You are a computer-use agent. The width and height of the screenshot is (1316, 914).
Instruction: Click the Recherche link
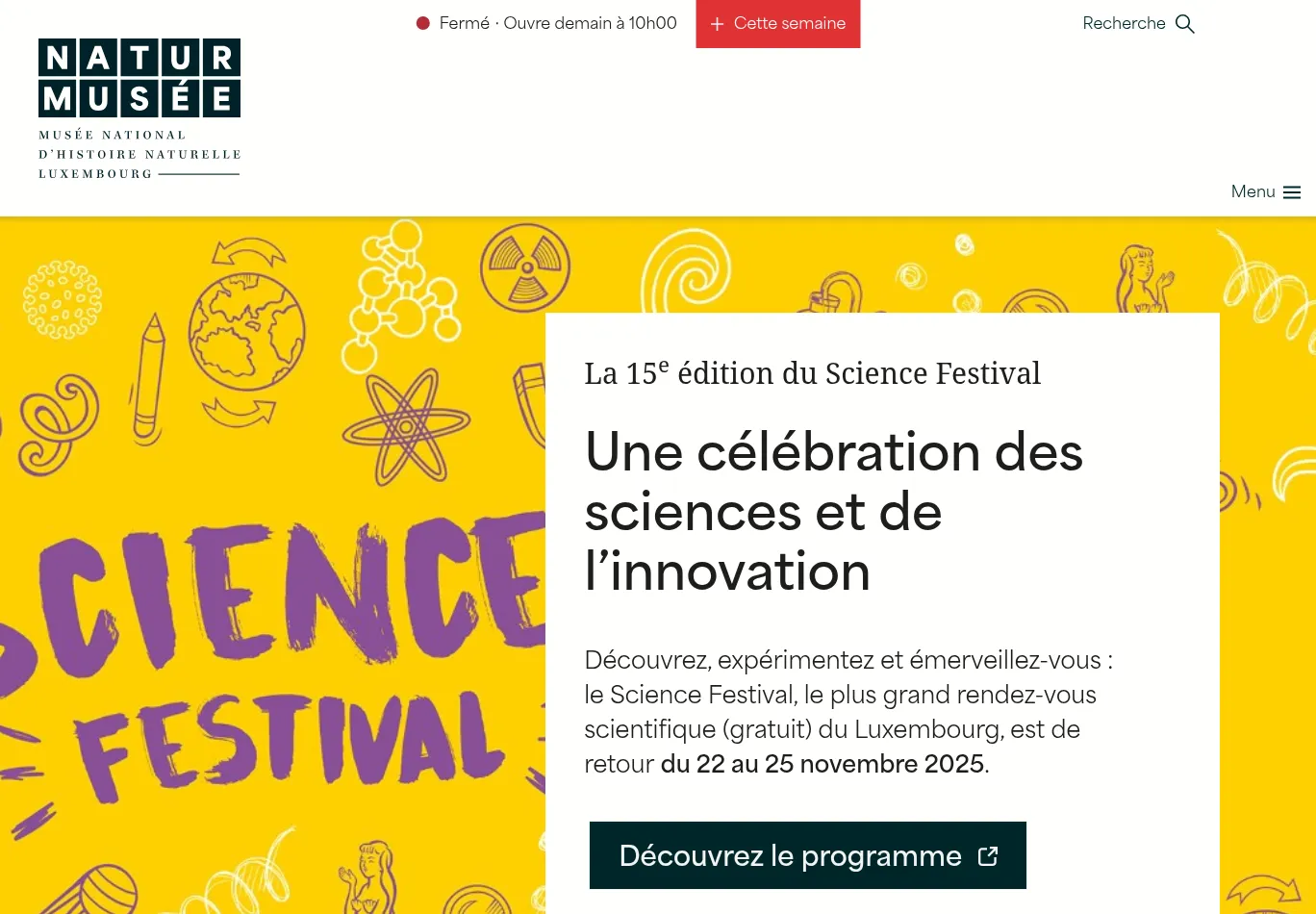1124,24
